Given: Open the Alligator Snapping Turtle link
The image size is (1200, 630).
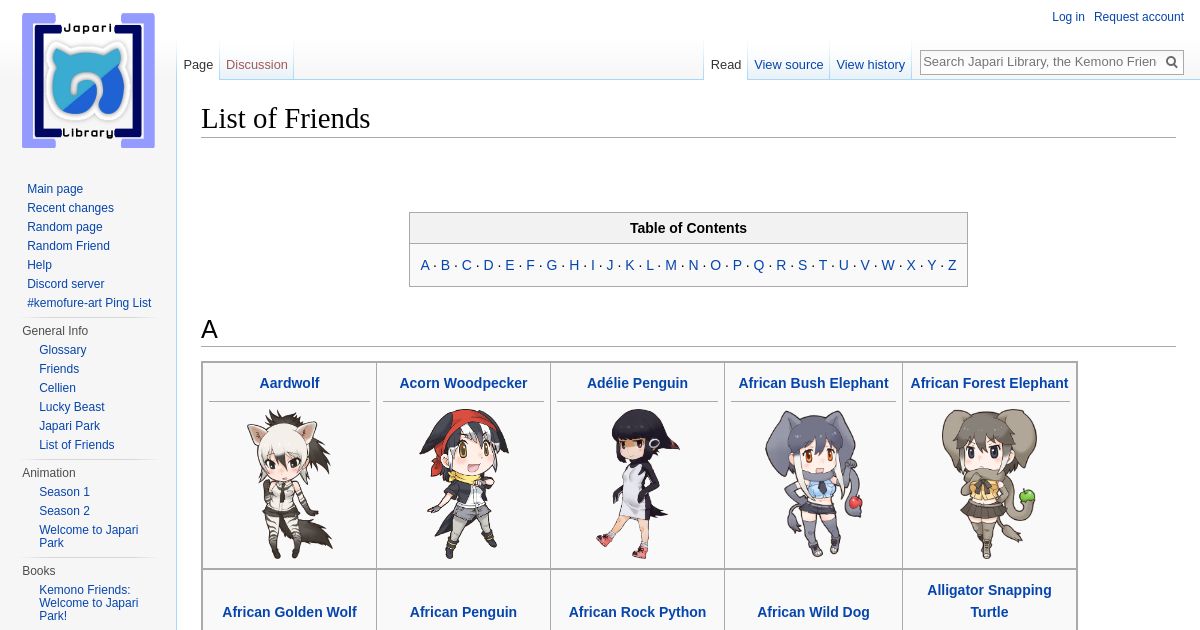Looking at the screenshot, I should click(x=989, y=601).
